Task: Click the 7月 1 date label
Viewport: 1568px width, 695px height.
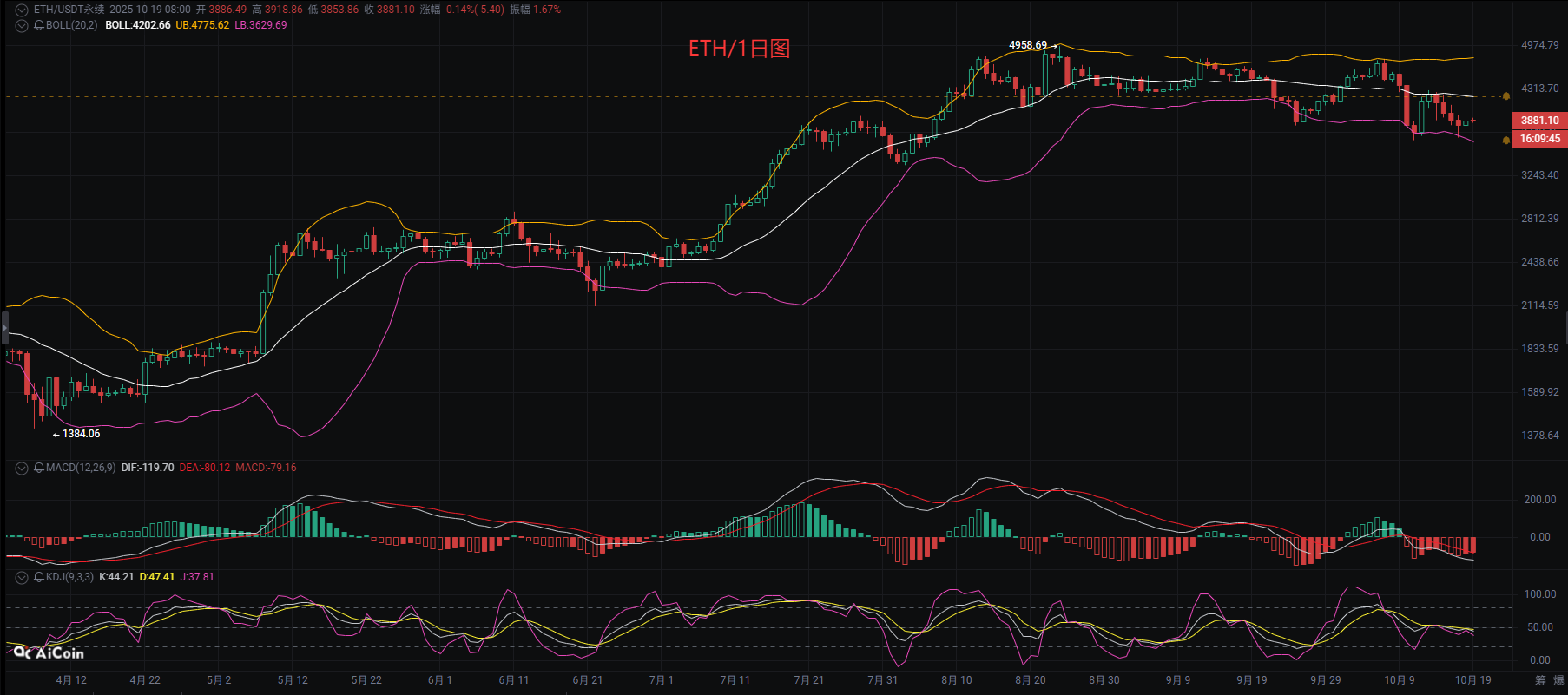Action: (x=662, y=680)
